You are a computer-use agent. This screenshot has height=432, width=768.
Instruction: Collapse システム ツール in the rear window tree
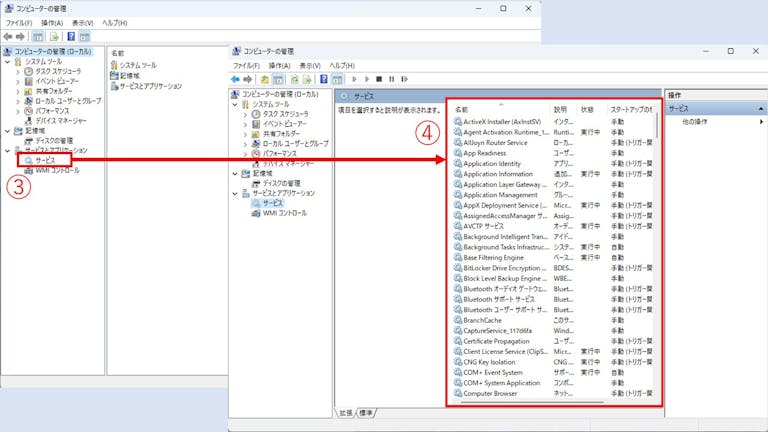tap(7, 62)
